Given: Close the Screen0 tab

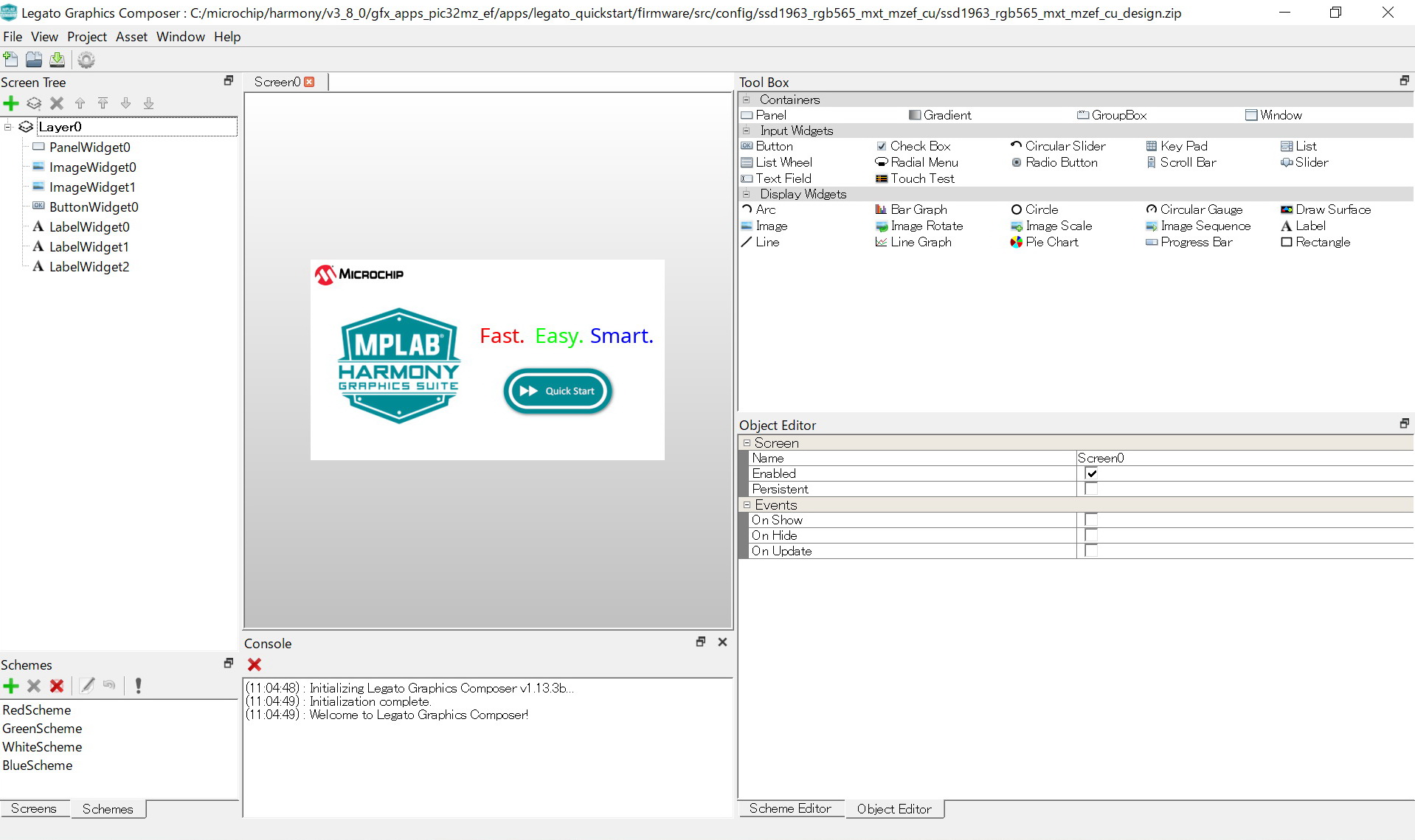Looking at the screenshot, I should point(310,82).
